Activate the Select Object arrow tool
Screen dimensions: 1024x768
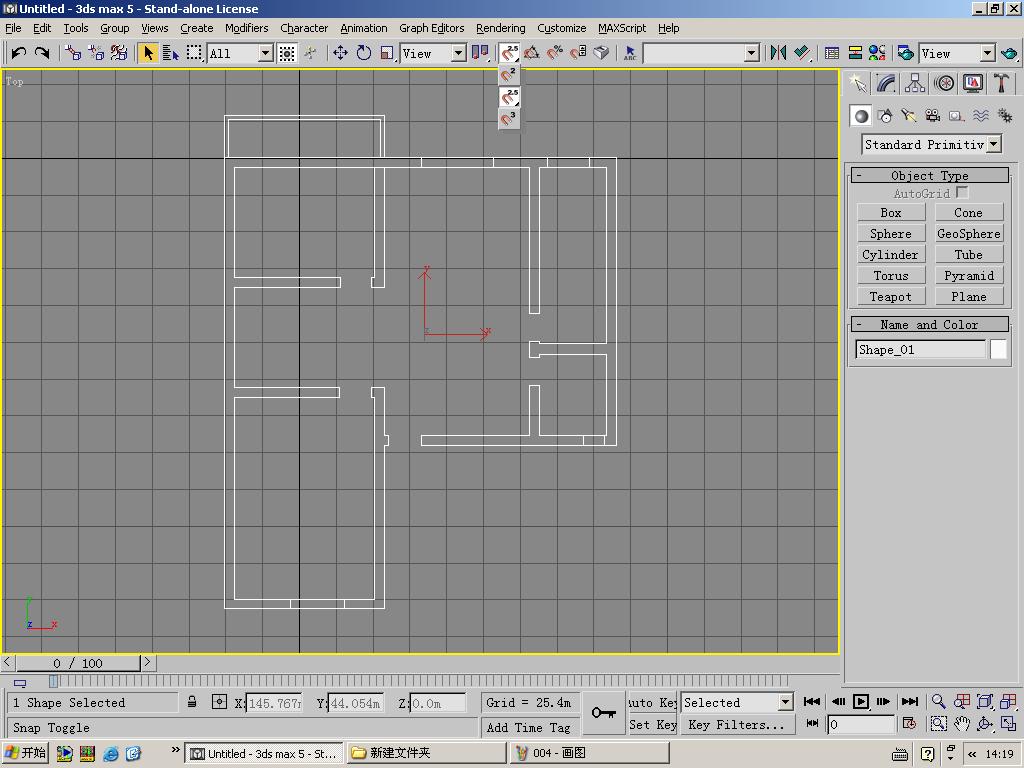(148, 53)
